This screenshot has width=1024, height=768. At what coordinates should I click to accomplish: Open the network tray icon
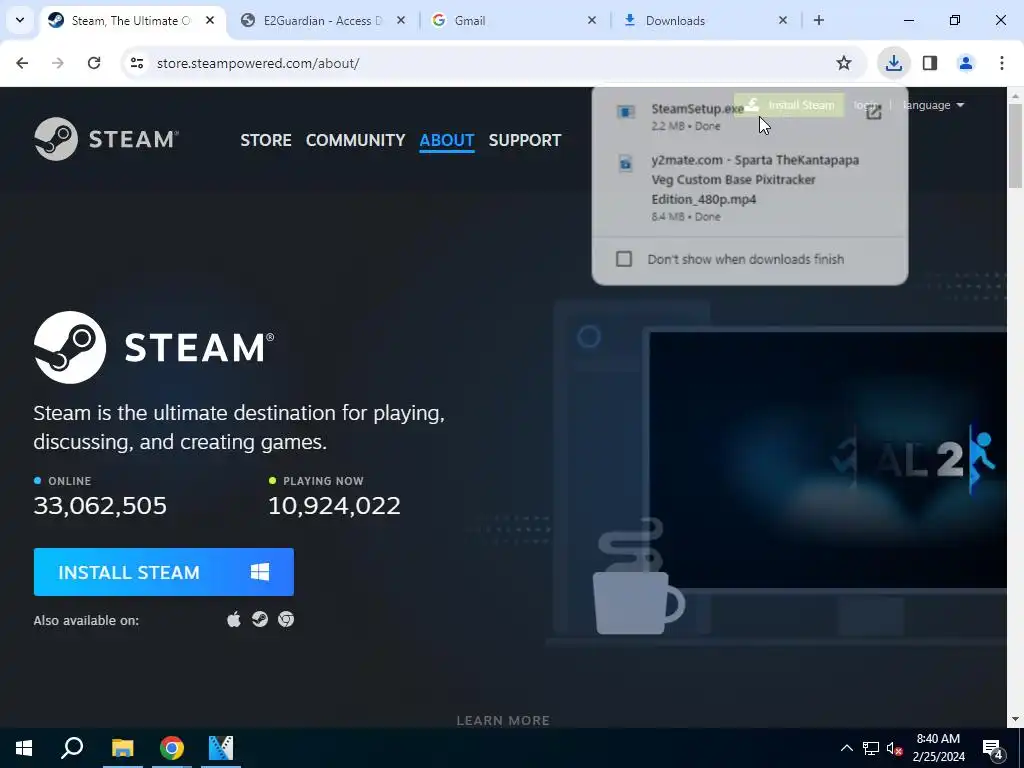coord(871,748)
